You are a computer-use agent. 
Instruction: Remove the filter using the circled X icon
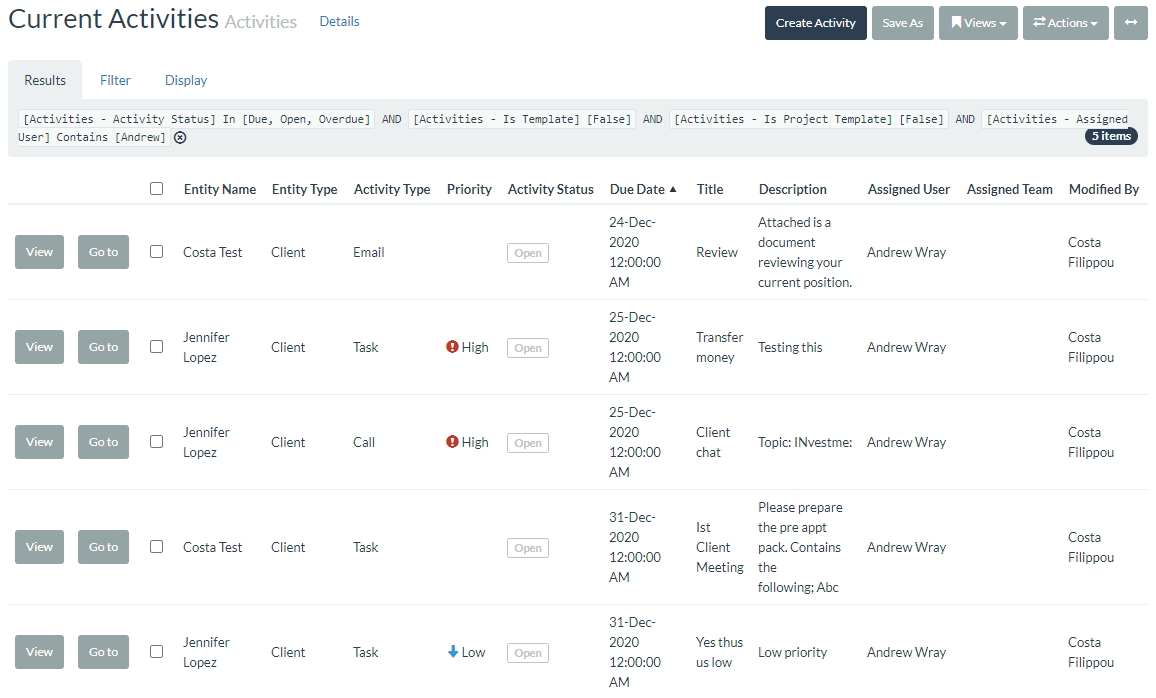click(180, 137)
